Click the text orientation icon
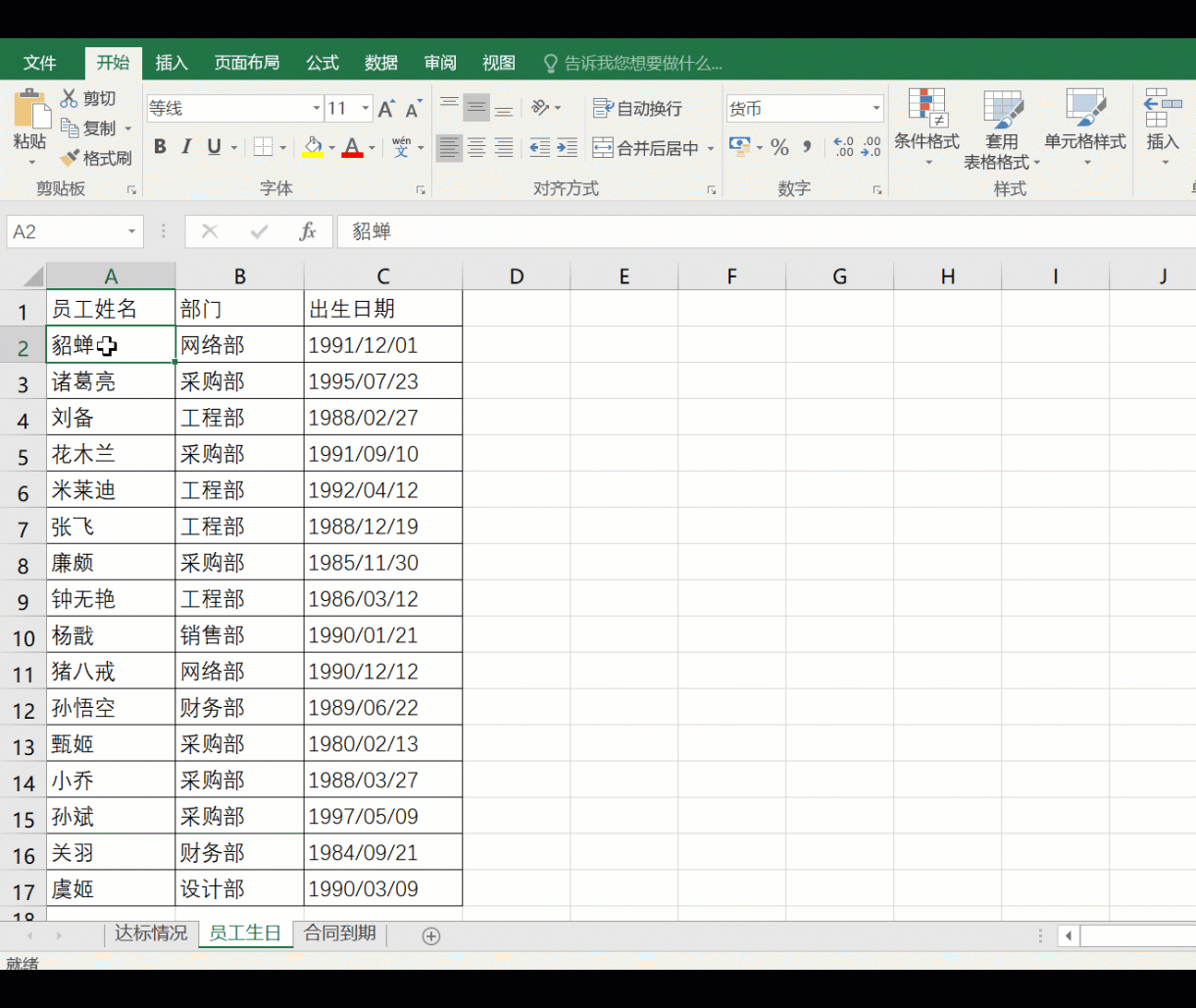Screen dimensions: 1196x1008 [540, 107]
